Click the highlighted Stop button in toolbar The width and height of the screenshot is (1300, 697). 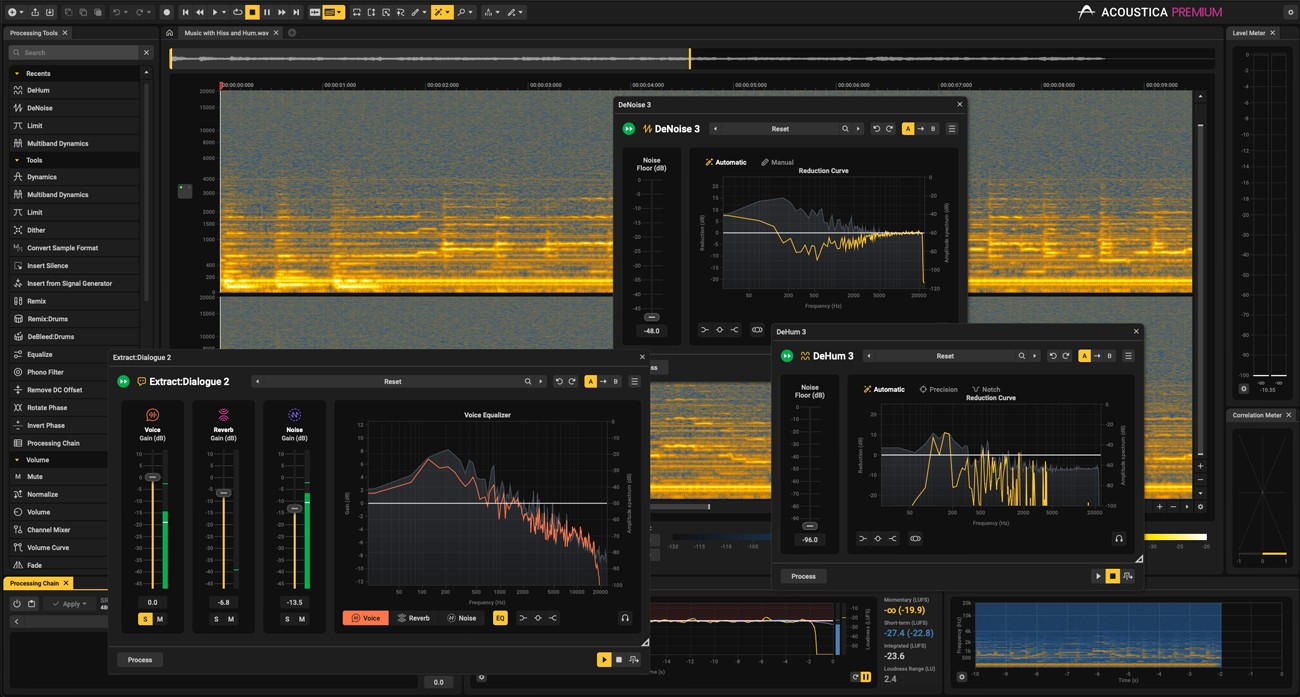point(253,12)
